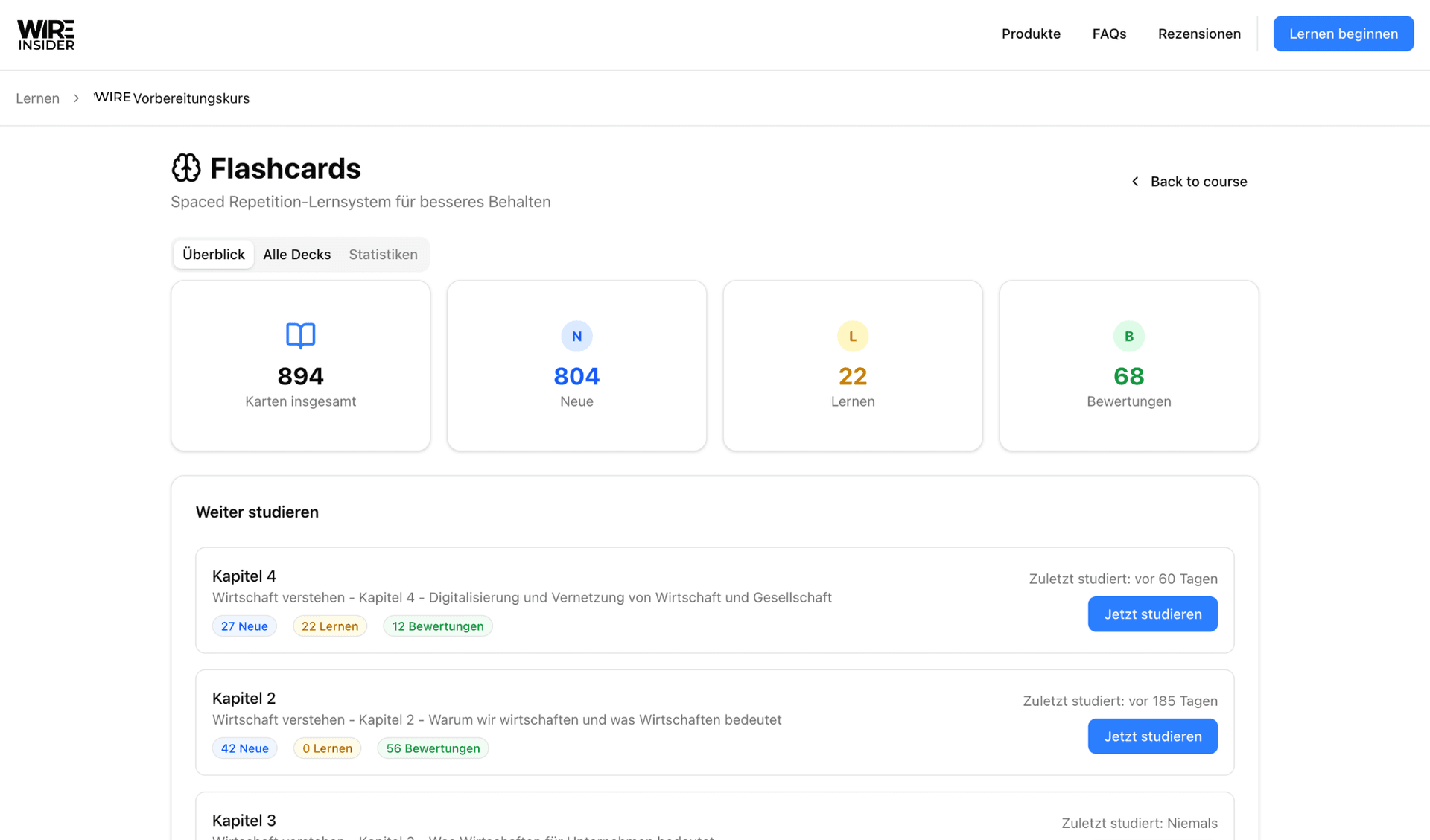The image size is (1430, 840).
Task: Click the brain icon beside Flashcards
Action: [x=186, y=168]
